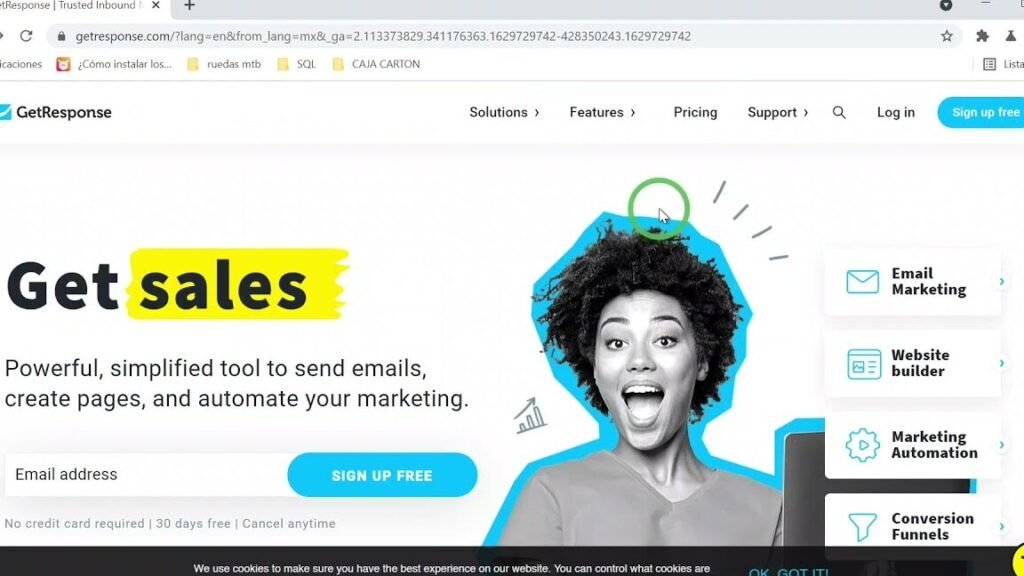Expand the Solutions menu
1024x576 pixels.
[504, 112]
